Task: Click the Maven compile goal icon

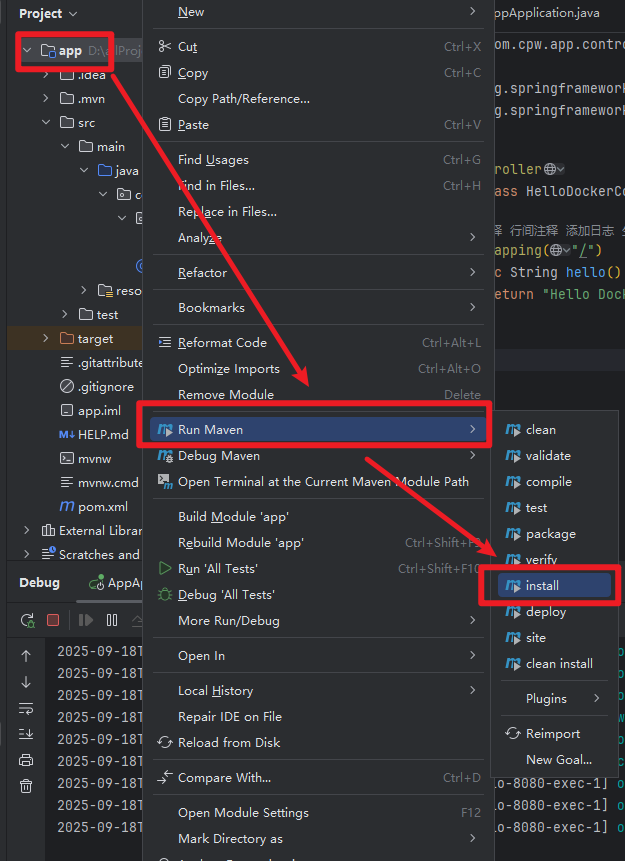Action: point(512,482)
